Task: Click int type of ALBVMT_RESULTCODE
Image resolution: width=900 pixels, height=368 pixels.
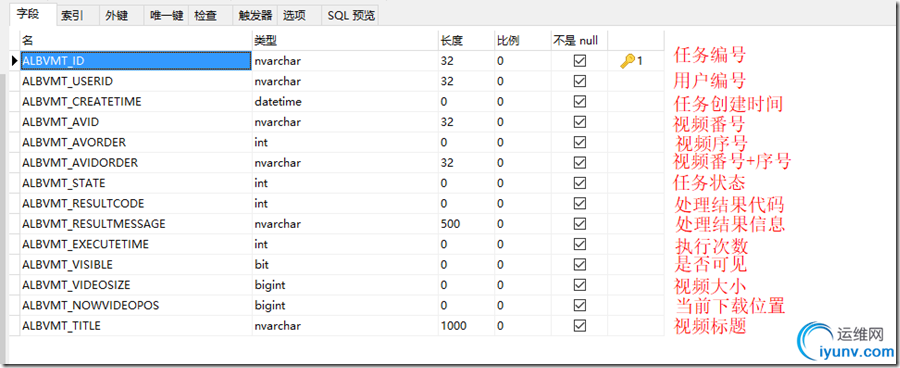Action: 261,204
